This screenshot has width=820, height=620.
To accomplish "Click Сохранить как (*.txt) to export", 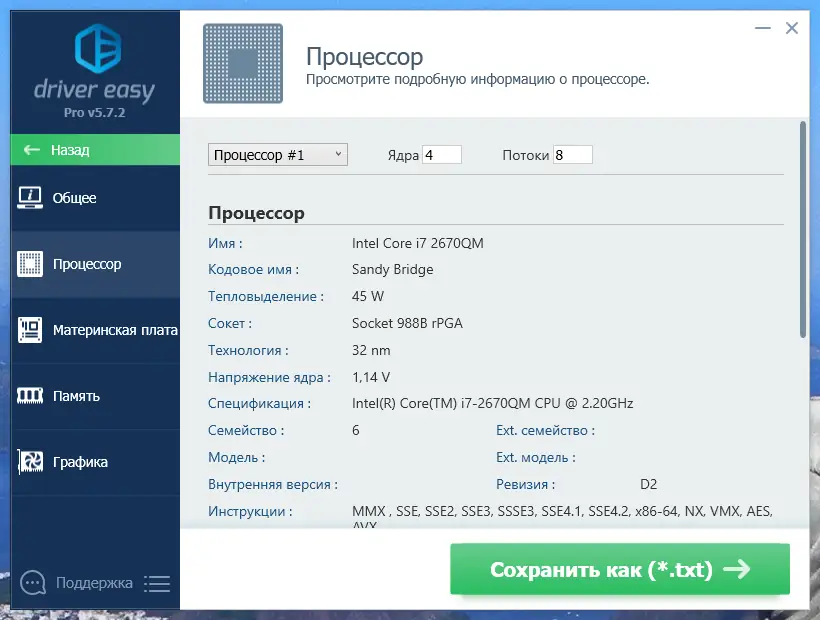I will (620, 568).
